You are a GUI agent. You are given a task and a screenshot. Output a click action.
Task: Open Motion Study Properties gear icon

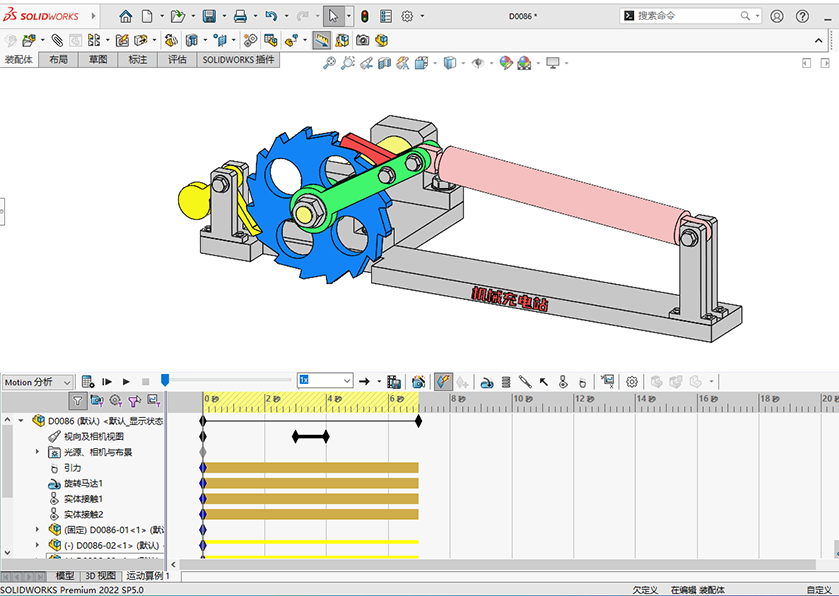632,382
